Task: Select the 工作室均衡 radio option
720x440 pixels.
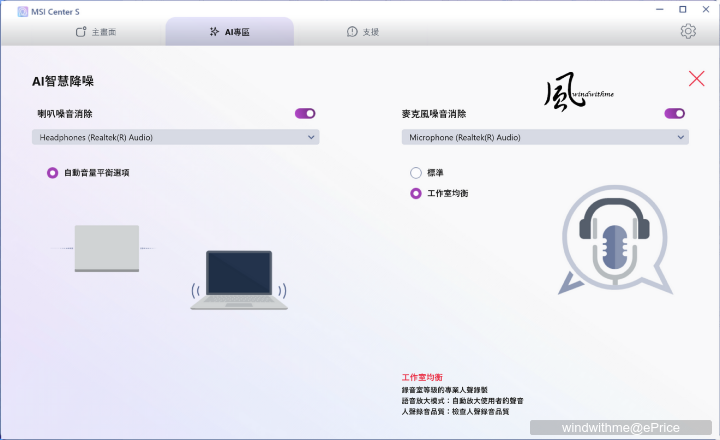Action: click(x=416, y=194)
